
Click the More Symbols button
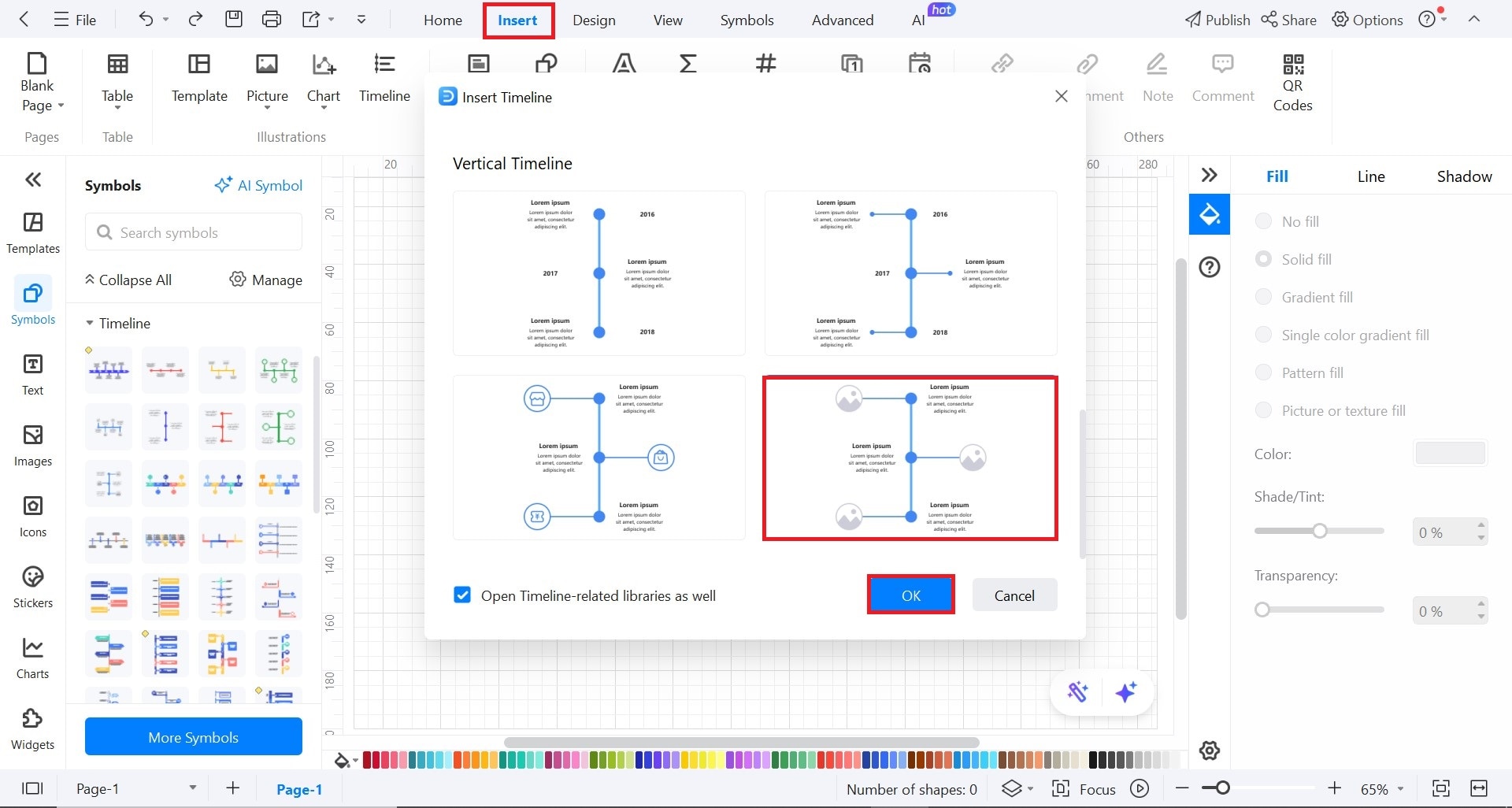tap(194, 736)
